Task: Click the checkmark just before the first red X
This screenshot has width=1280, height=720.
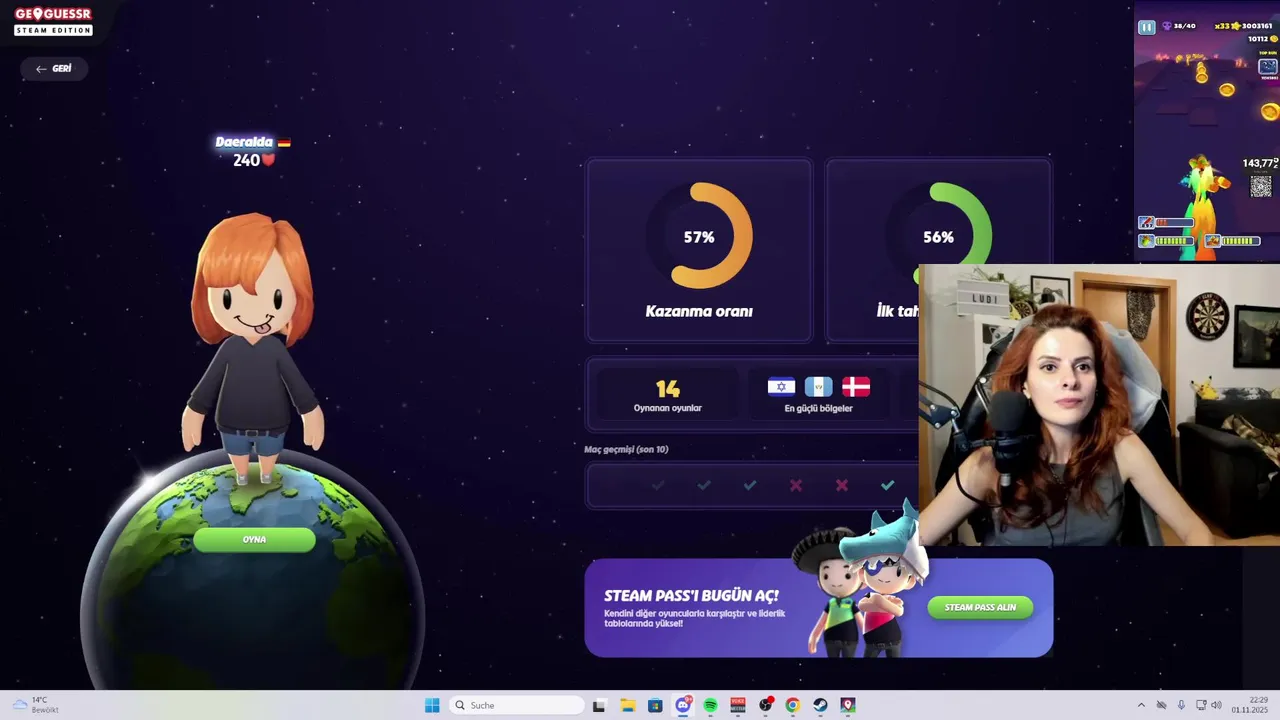Action: coord(750,485)
